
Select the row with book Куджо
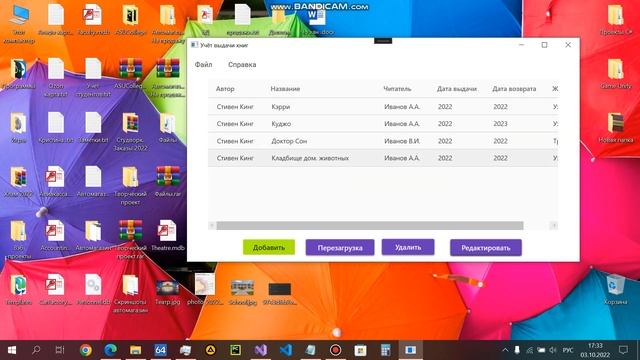tap(383, 124)
